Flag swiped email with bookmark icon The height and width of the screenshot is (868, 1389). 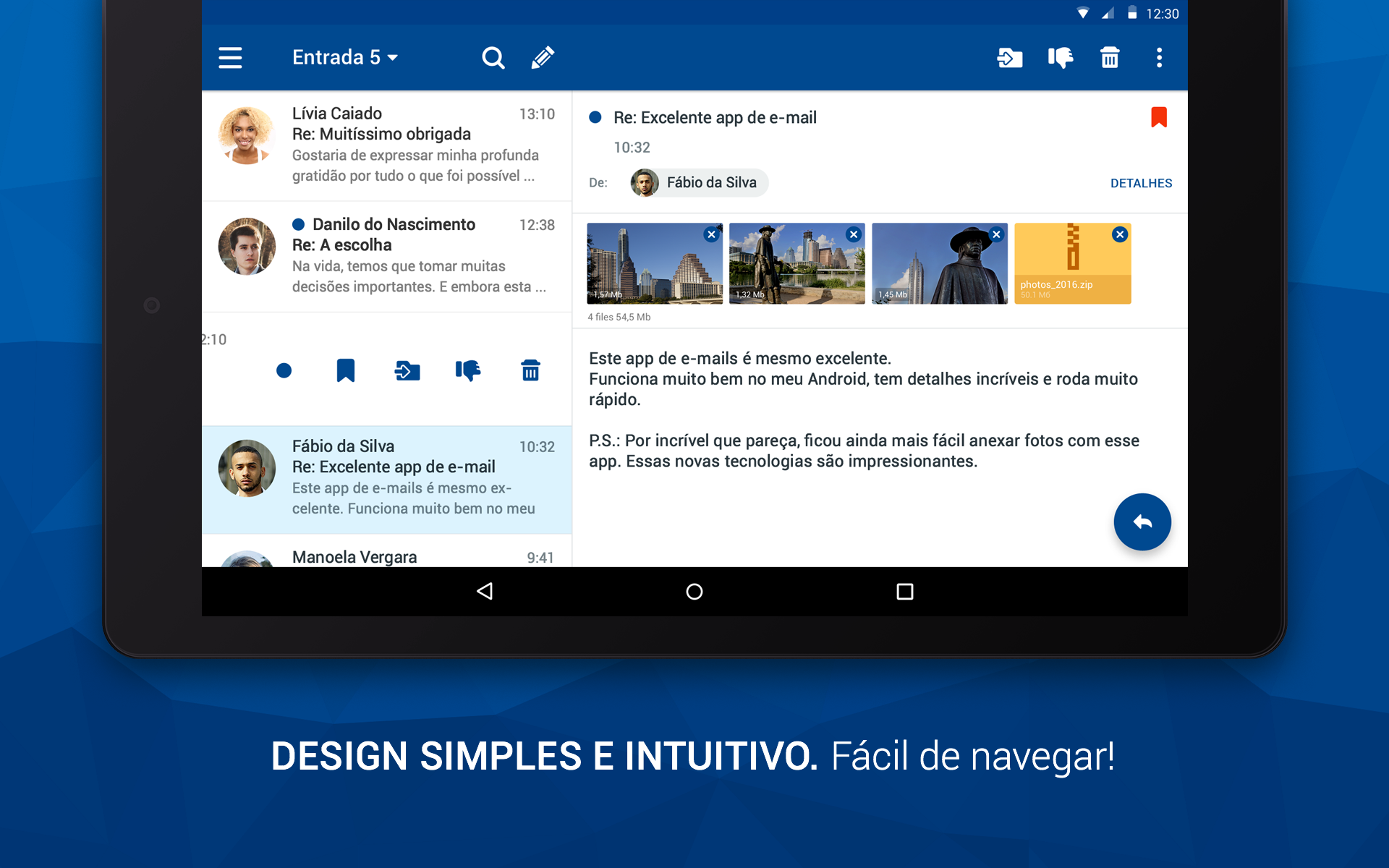click(x=346, y=370)
